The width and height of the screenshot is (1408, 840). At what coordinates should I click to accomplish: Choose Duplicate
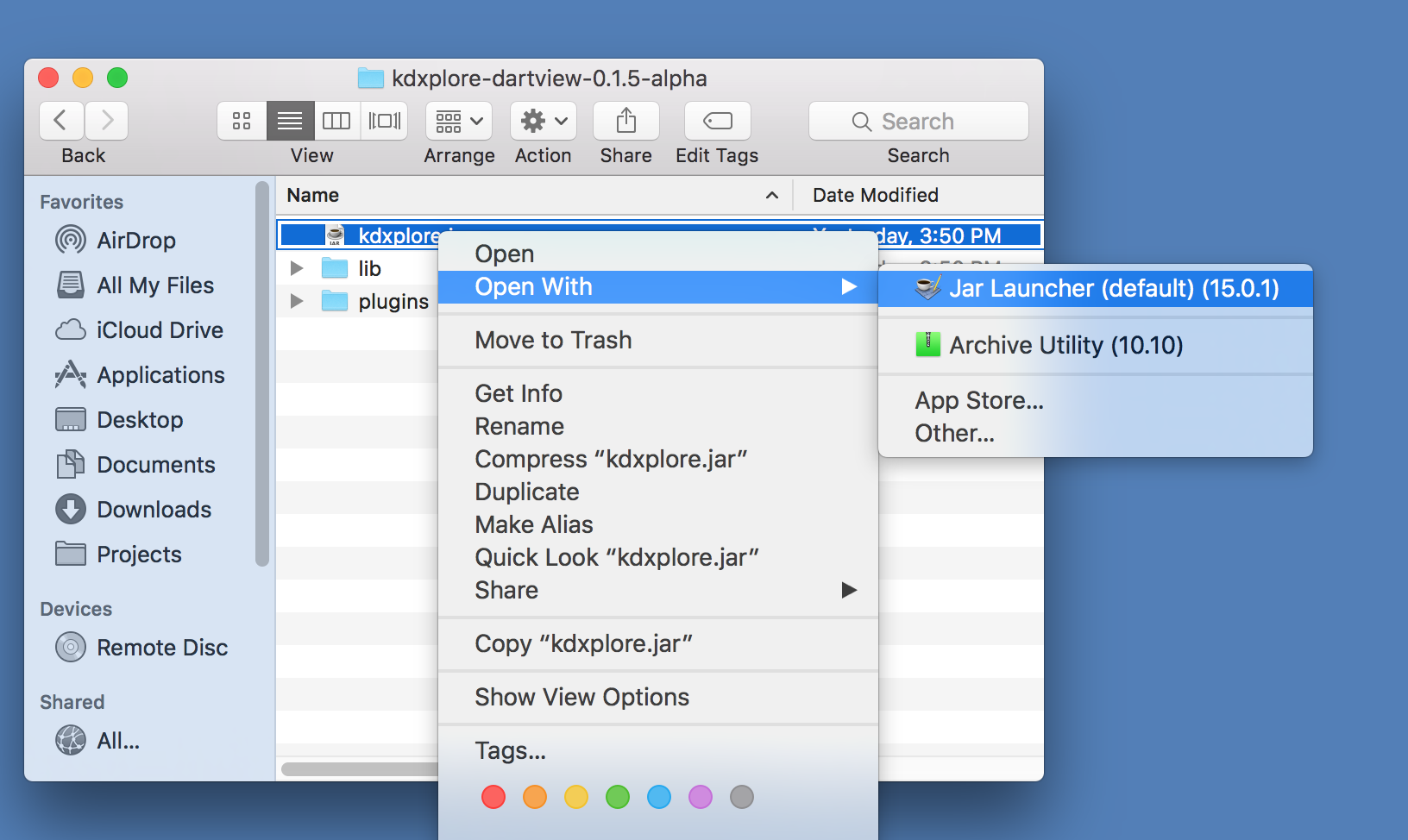[x=658, y=492]
